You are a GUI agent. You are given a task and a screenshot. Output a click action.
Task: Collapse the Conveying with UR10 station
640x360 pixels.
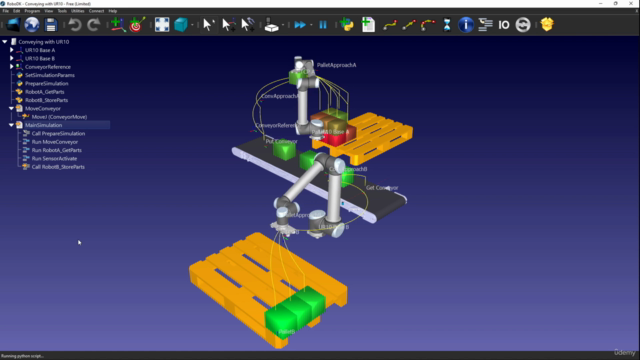5,42
